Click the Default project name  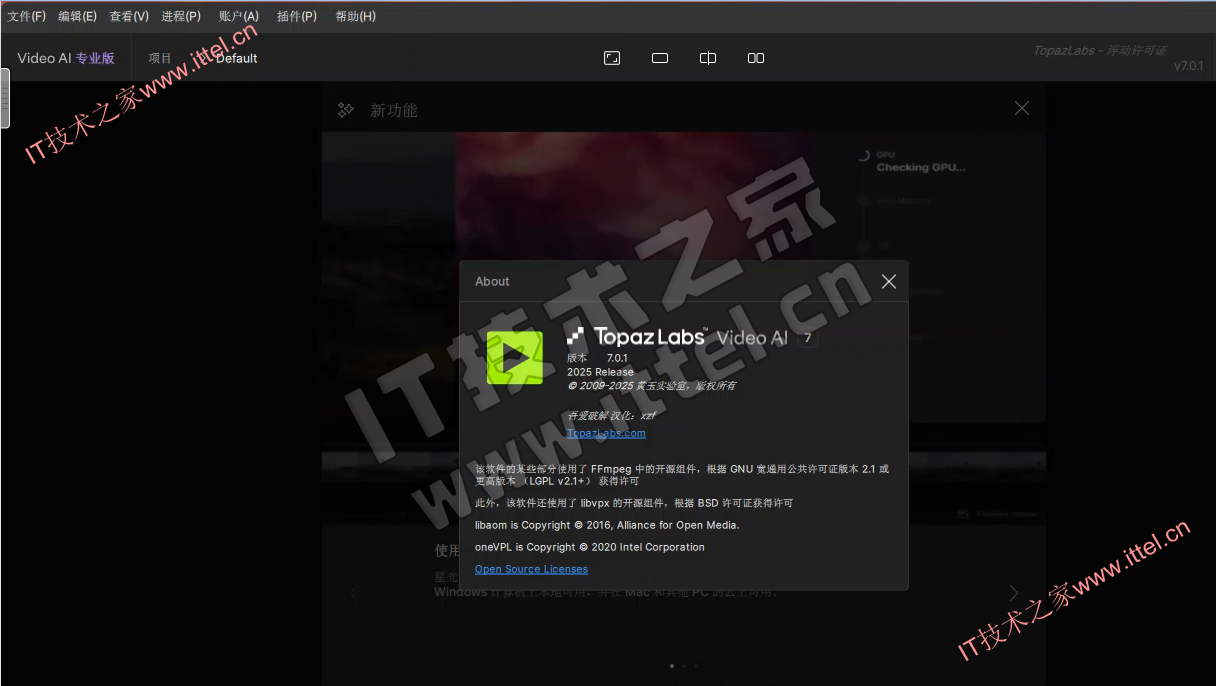[x=237, y=58]
